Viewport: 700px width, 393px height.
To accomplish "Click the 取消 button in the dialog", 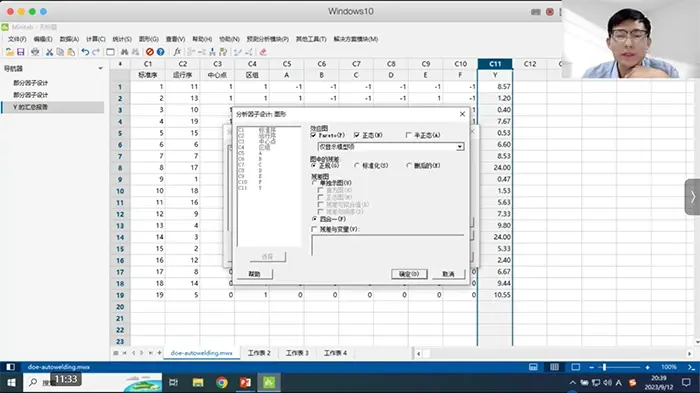I will tap(448, 274).
